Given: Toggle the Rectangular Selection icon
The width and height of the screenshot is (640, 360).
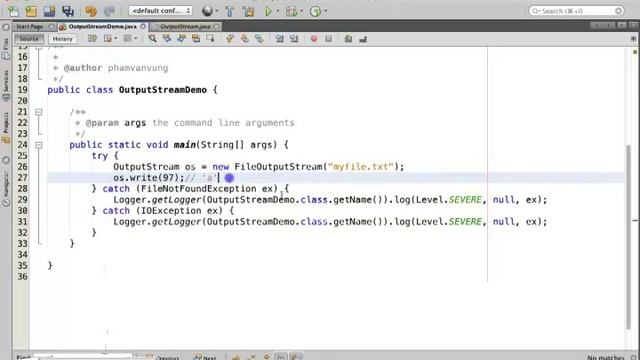Looking at the screenshot, I should pos(211,39).
